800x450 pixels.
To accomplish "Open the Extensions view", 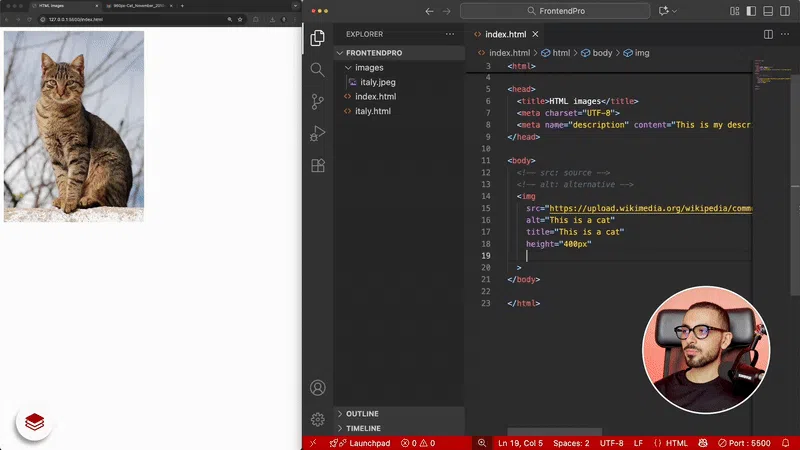I will point(318,165).
